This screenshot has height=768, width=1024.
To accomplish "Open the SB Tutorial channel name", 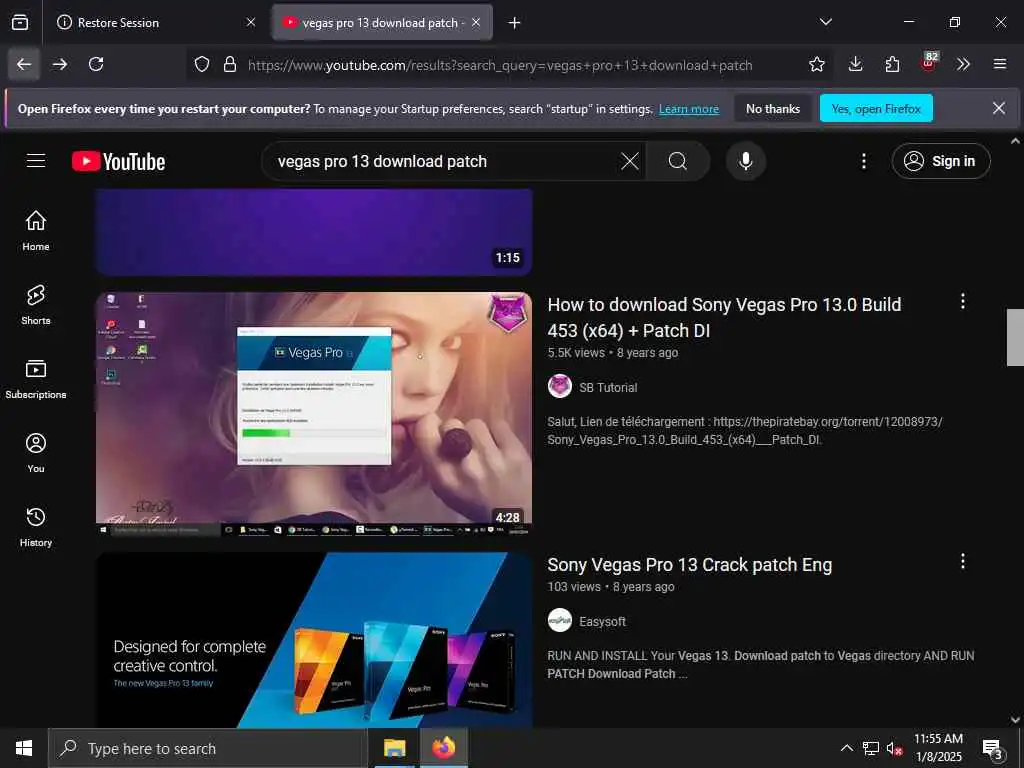I will pyautogui.click(x=608, y=387).
